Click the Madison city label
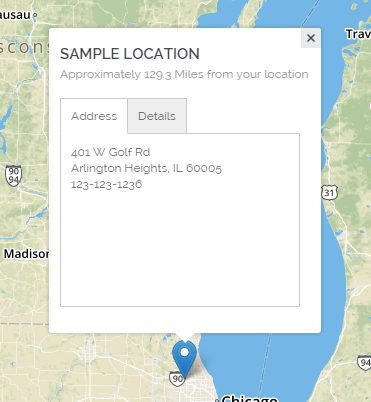Screen dimensions: 371x402 tap(26, 254)
